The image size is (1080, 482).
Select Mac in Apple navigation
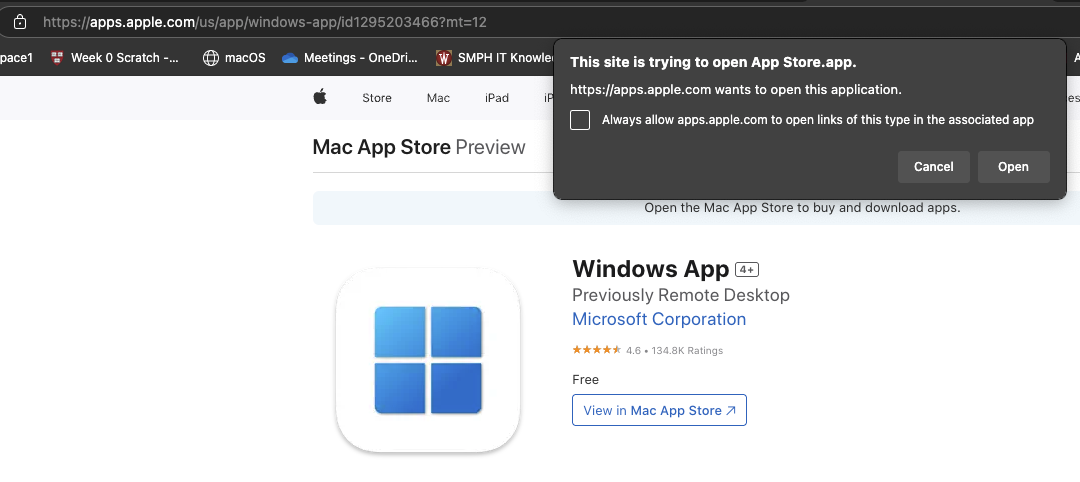tap(438, 98)
